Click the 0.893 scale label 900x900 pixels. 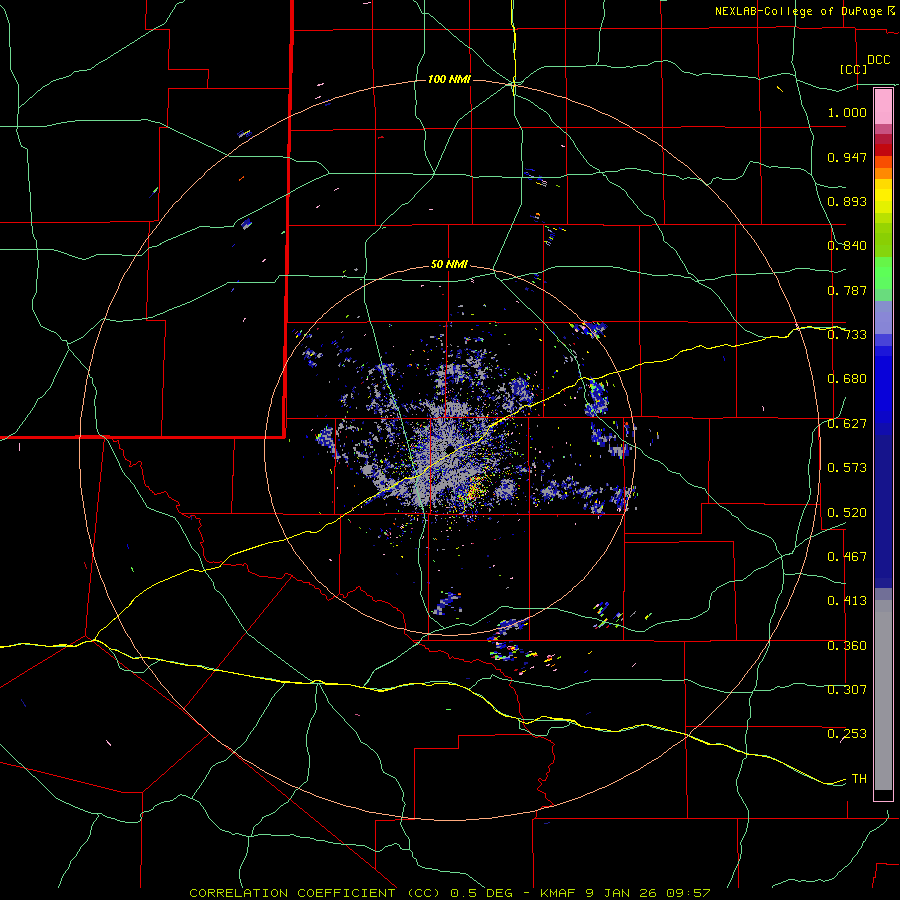[847, 201]
